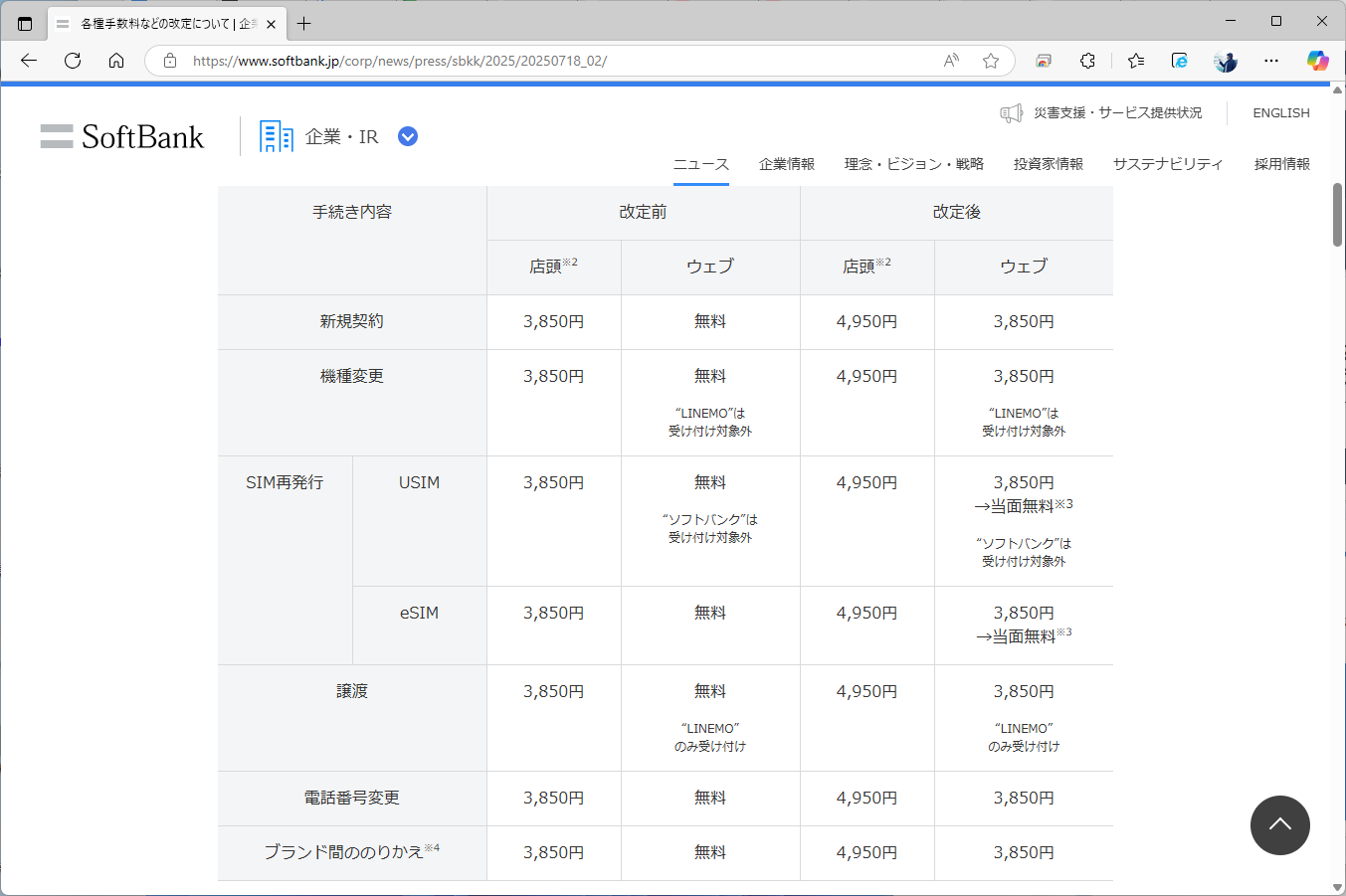Image resolution: width=1346 pixels, height=896 pixels.
Task: Click the SoftBank logo
Action: [120, 136]
